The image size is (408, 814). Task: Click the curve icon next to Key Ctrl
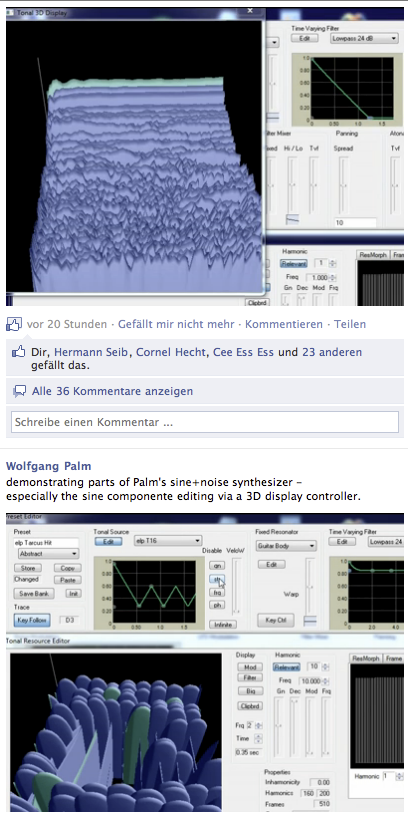click(x=310, y=620)
